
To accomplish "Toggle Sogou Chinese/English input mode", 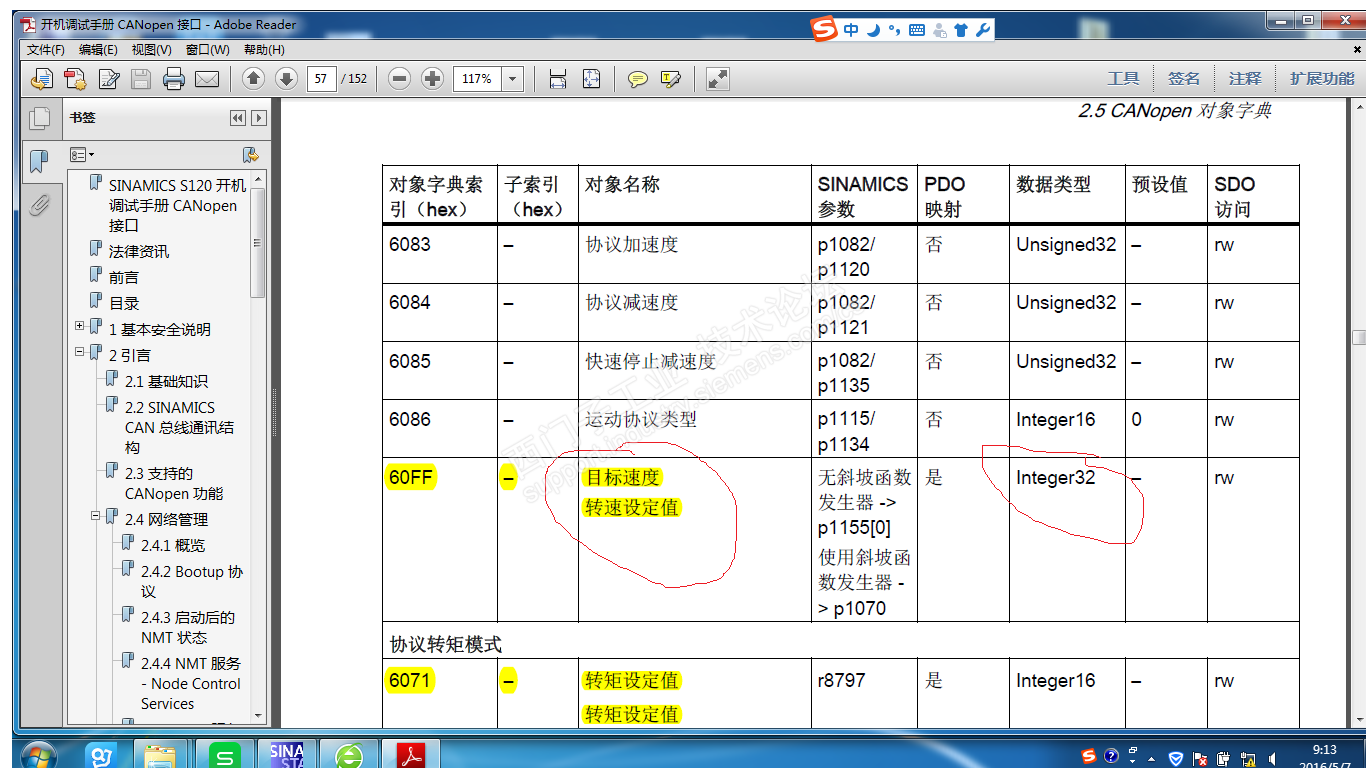I will (851, 30).
